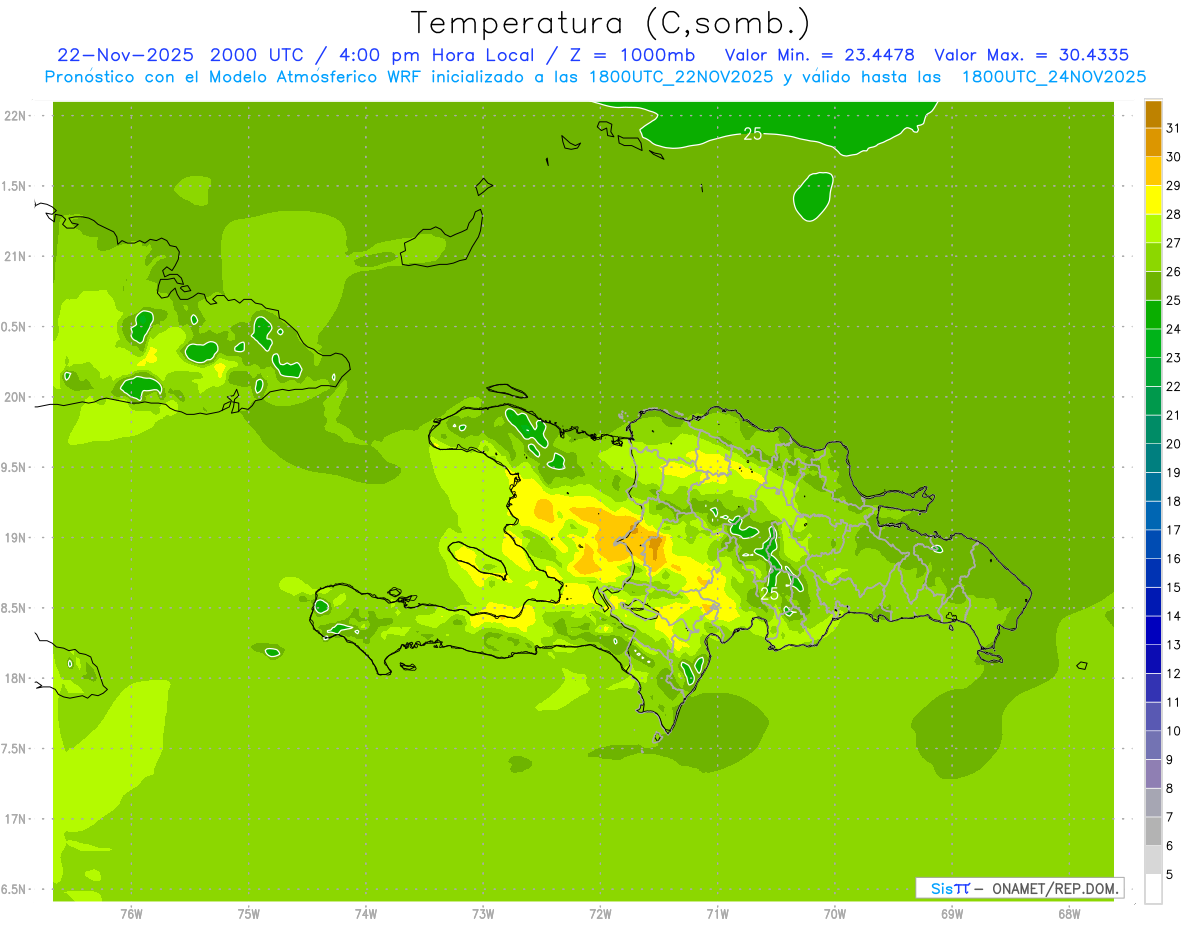Image resolution: width=1200 pixels, height=927 pixels.
Task: Click the "73W" longitude label
Action: point(482,913)
